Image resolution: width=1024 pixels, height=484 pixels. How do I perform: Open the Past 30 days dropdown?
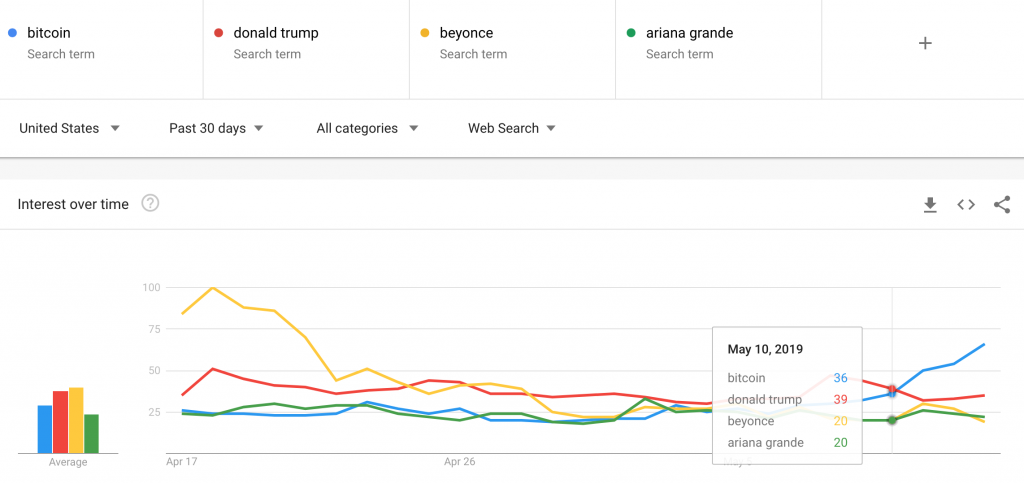(x=216, y=129)
